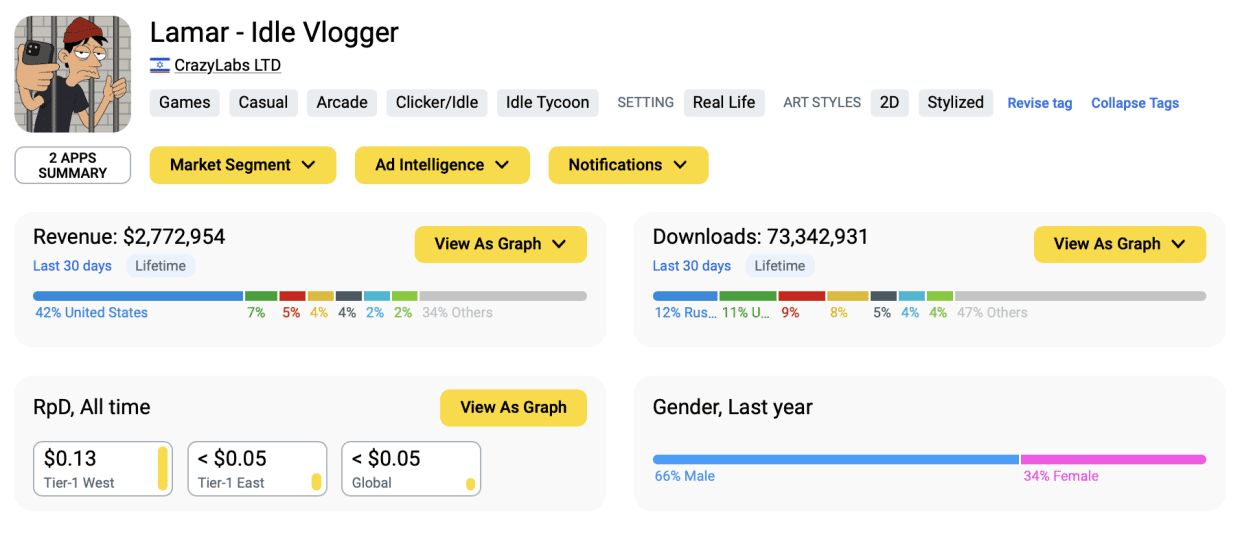Select Lifetime toggle under Revenue
1240x533 pixels.
pos(160,266)
